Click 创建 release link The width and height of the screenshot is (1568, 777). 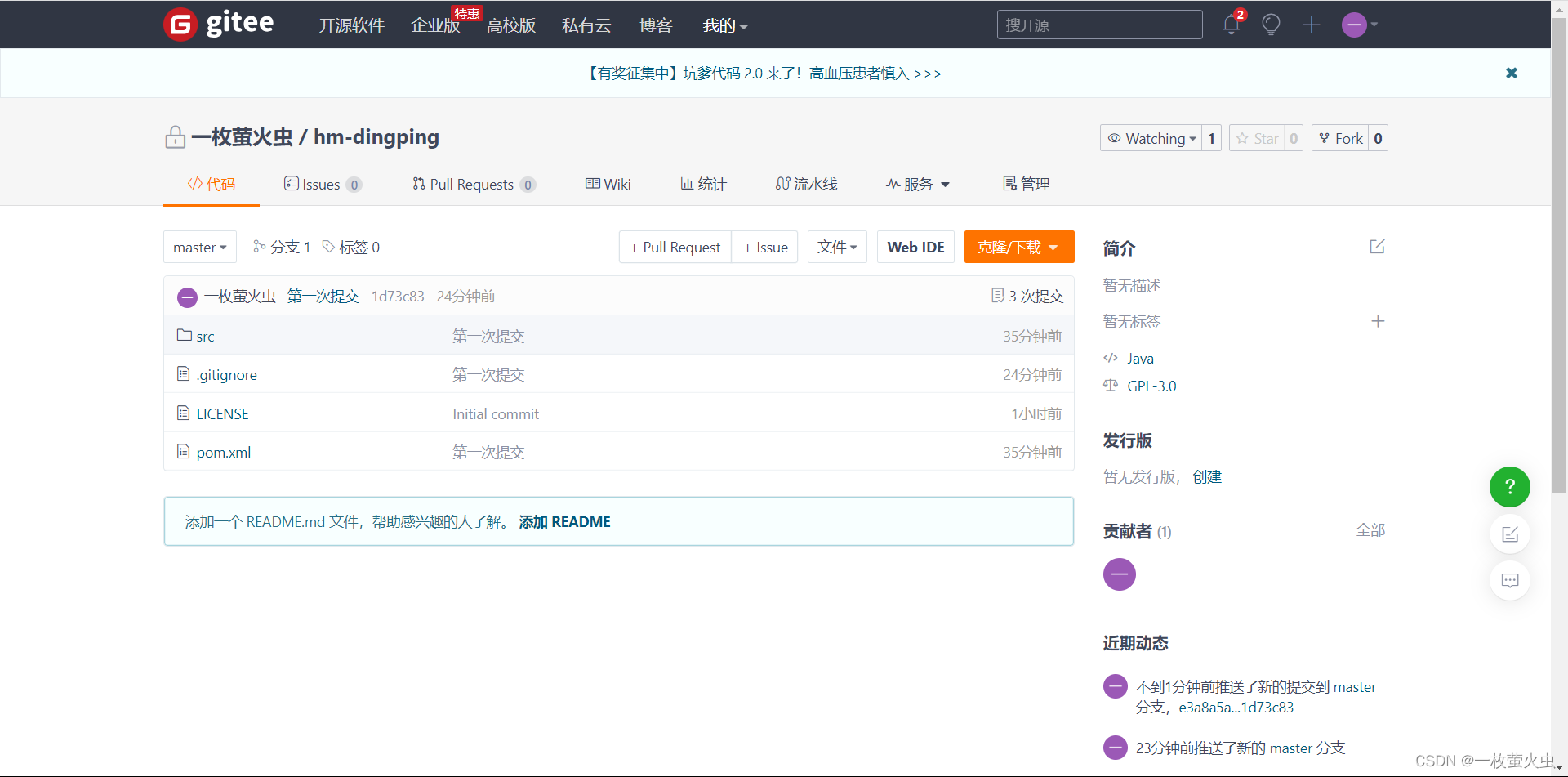[x=1207, y=476]
